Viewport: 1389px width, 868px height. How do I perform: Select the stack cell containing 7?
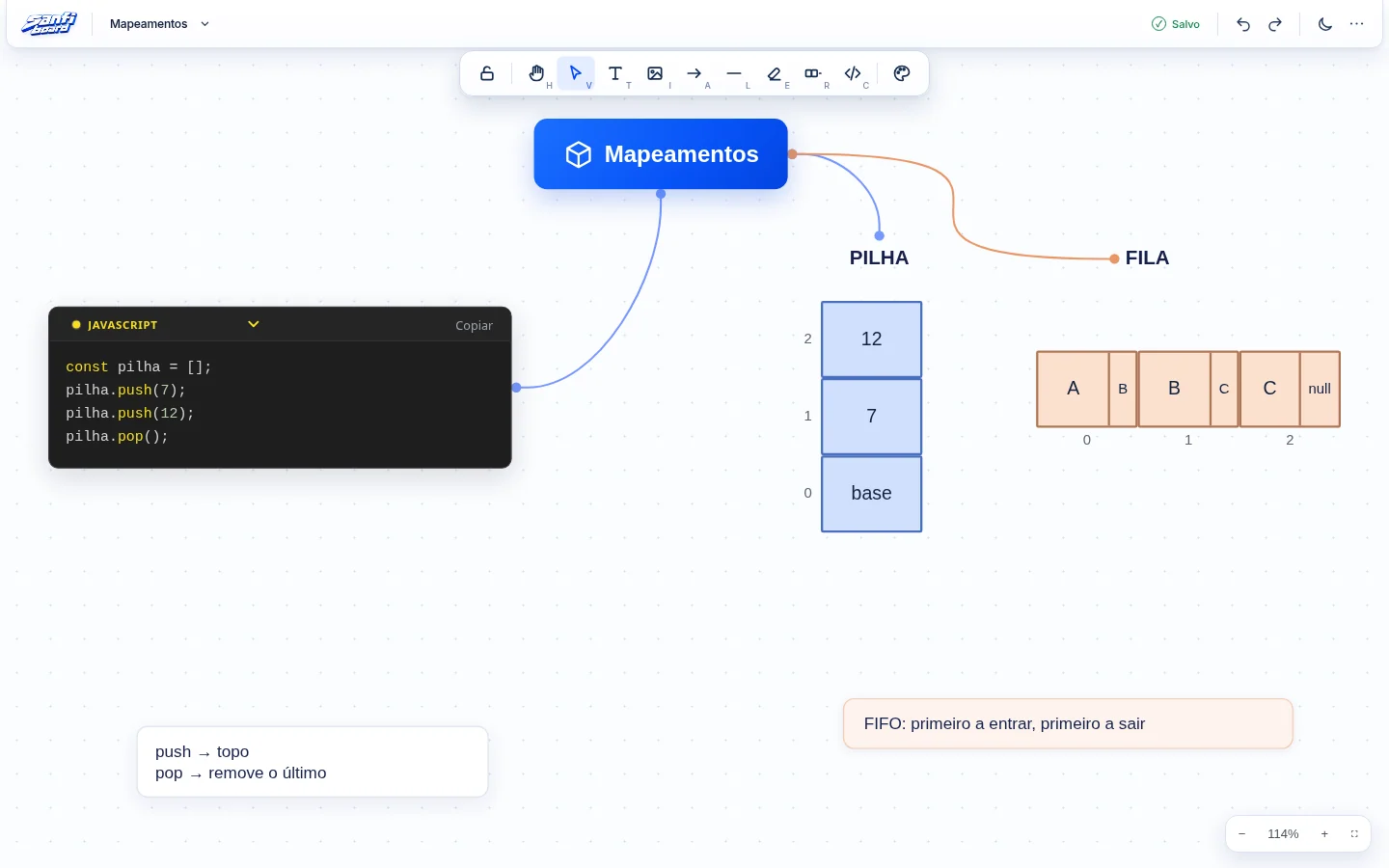(872, 417)
